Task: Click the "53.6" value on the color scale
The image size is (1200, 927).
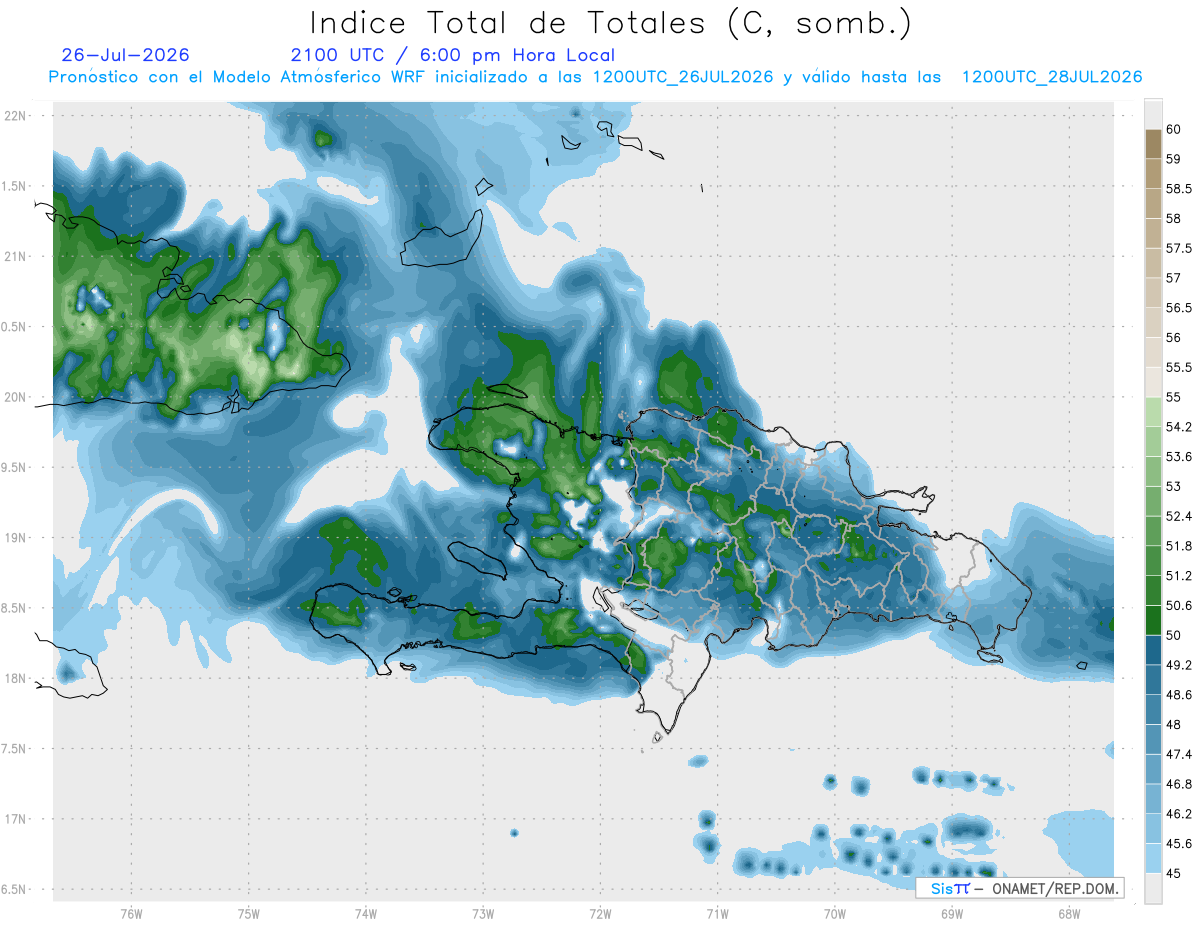Action: 1178,457
